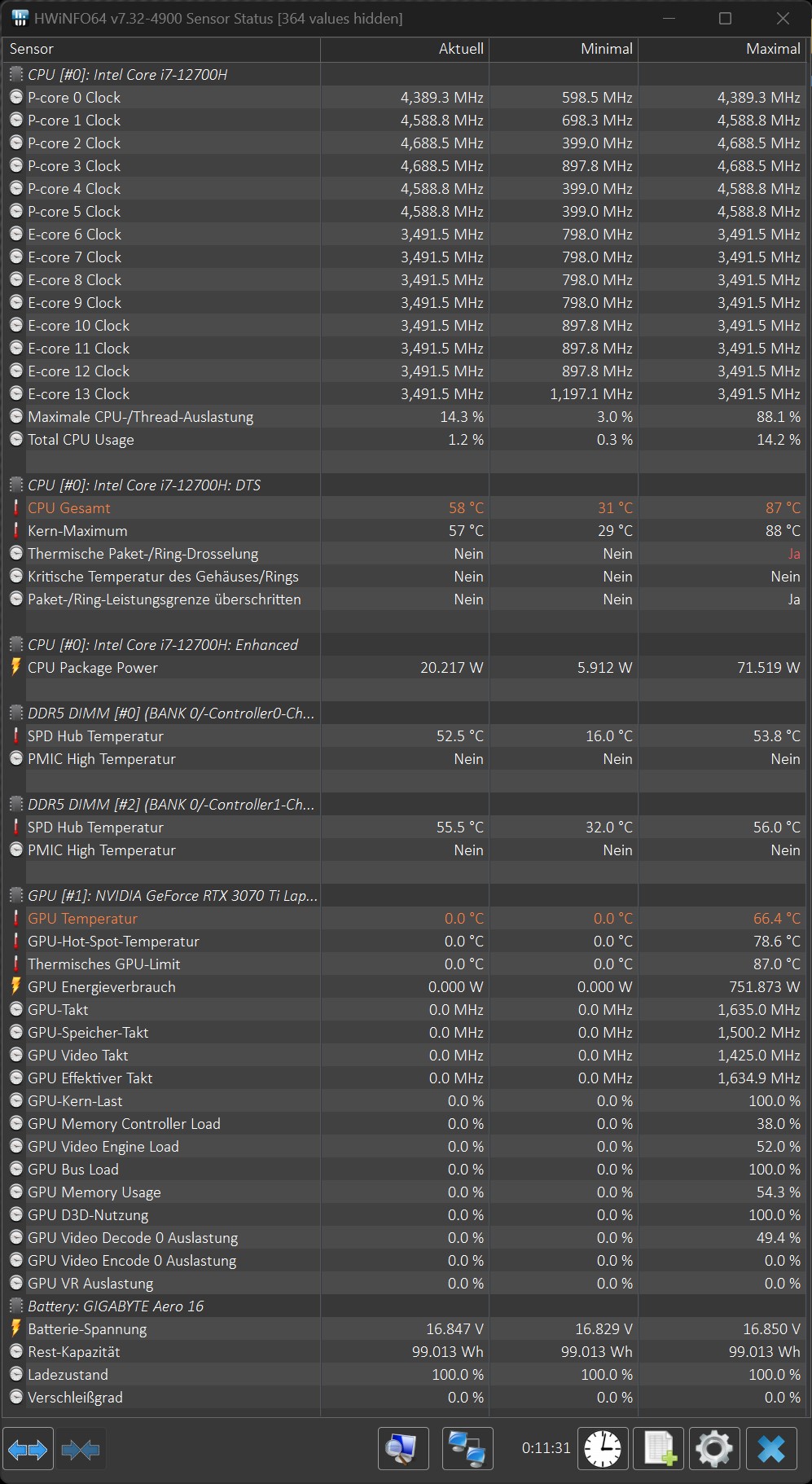Close sensors with the blue X icon
The height and width of the screenshot is (1484, 812).
click(771, 1449)
